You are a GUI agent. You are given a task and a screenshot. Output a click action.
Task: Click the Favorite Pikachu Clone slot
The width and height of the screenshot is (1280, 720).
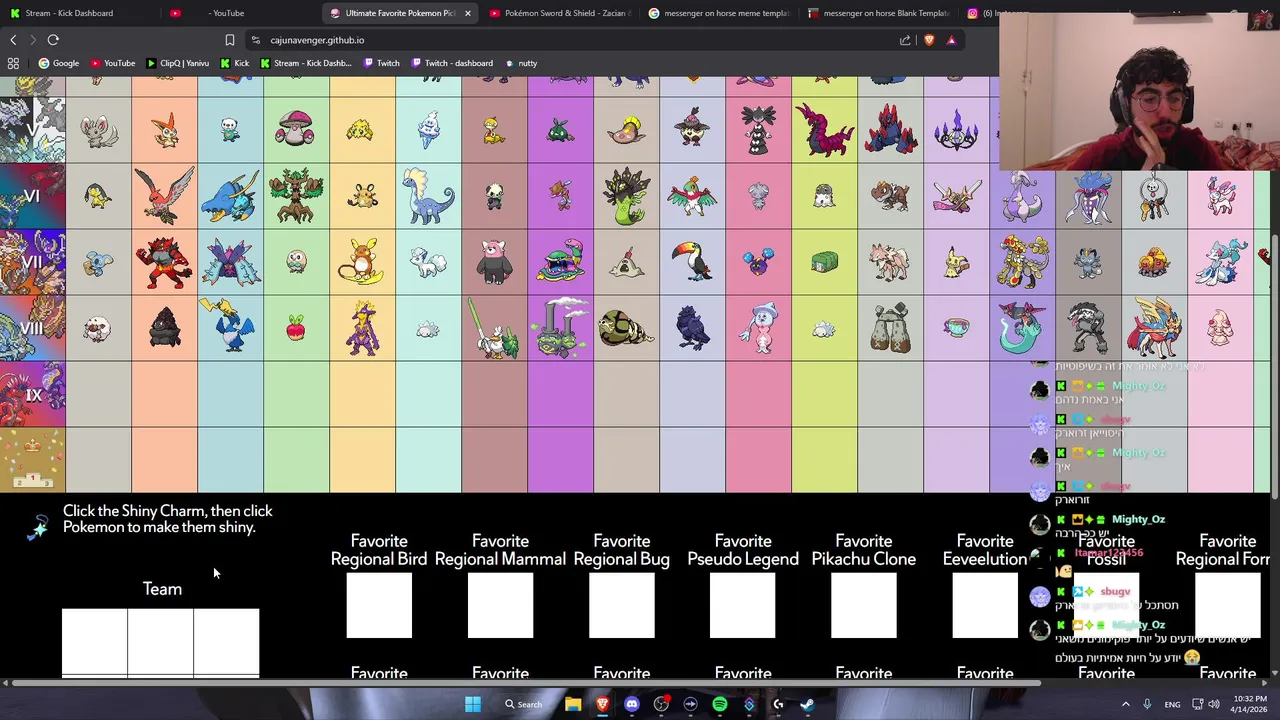(x=864, y=605)
